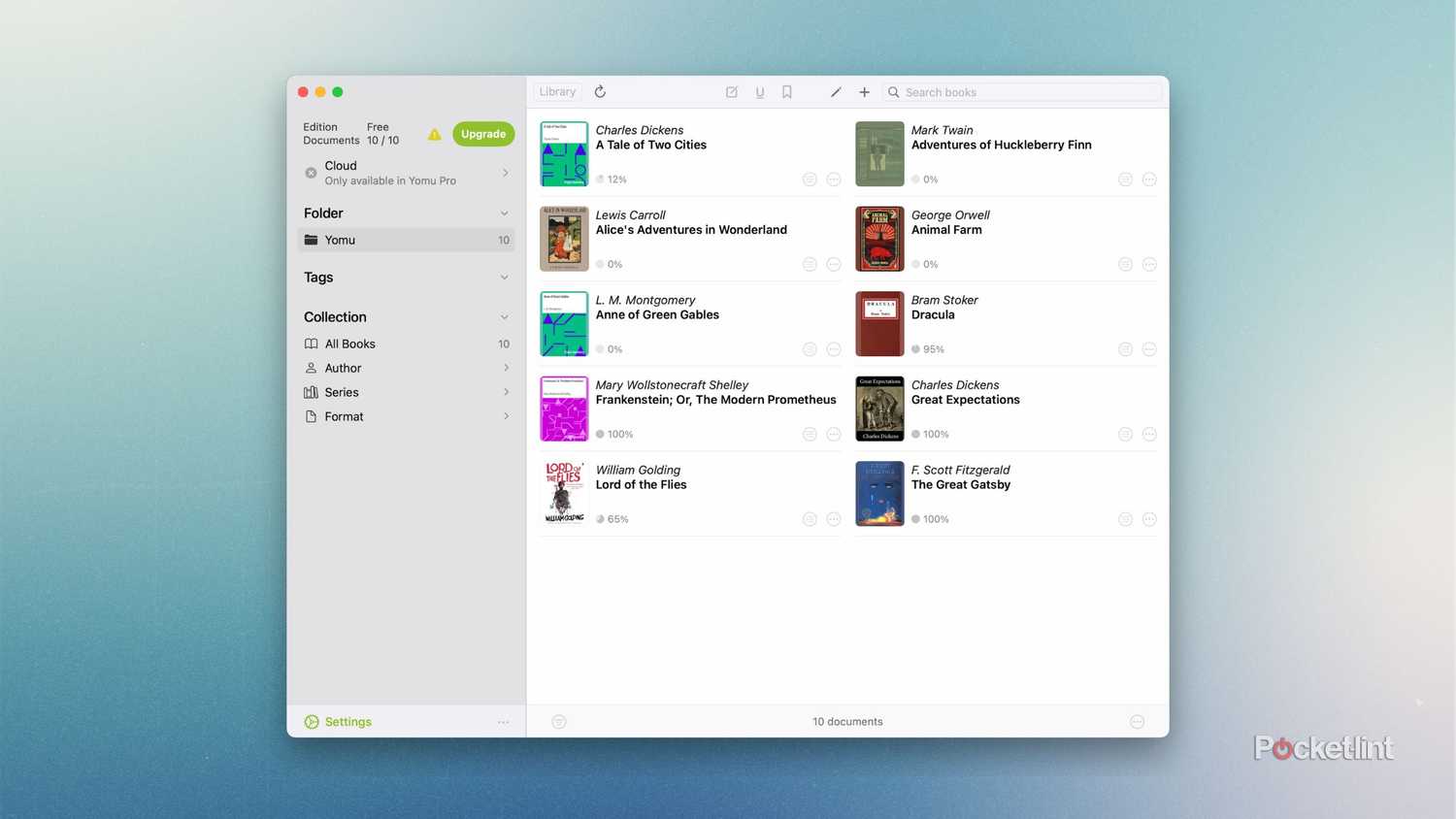Click the Series collection icon
Viewport: 1456px width, 819px height.
(x=311, y=392)
